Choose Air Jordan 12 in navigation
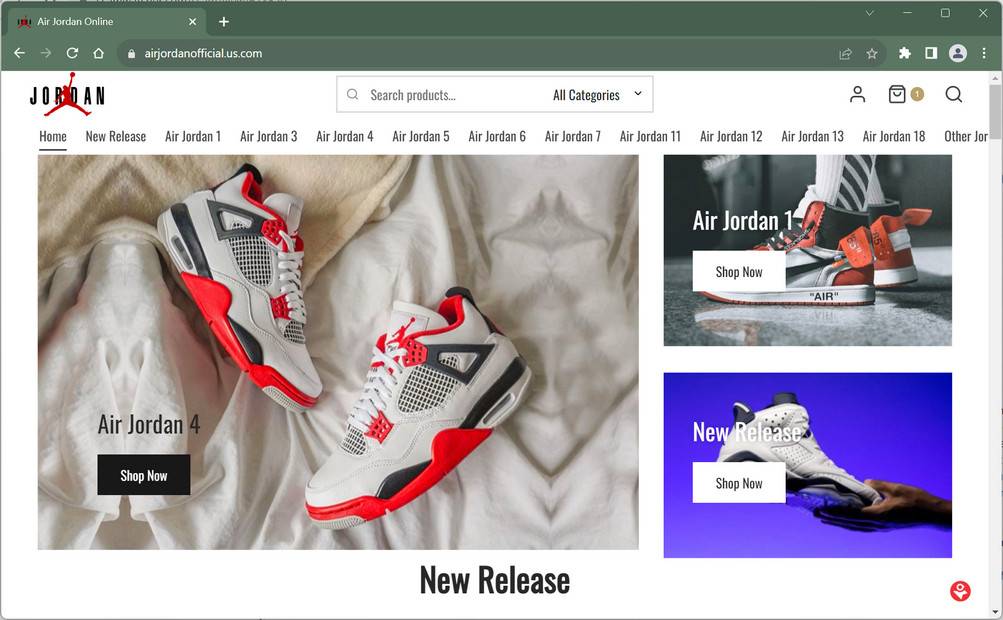Image resolution: width=1003 pixels, height=620 pixels. tap(731, 136)
